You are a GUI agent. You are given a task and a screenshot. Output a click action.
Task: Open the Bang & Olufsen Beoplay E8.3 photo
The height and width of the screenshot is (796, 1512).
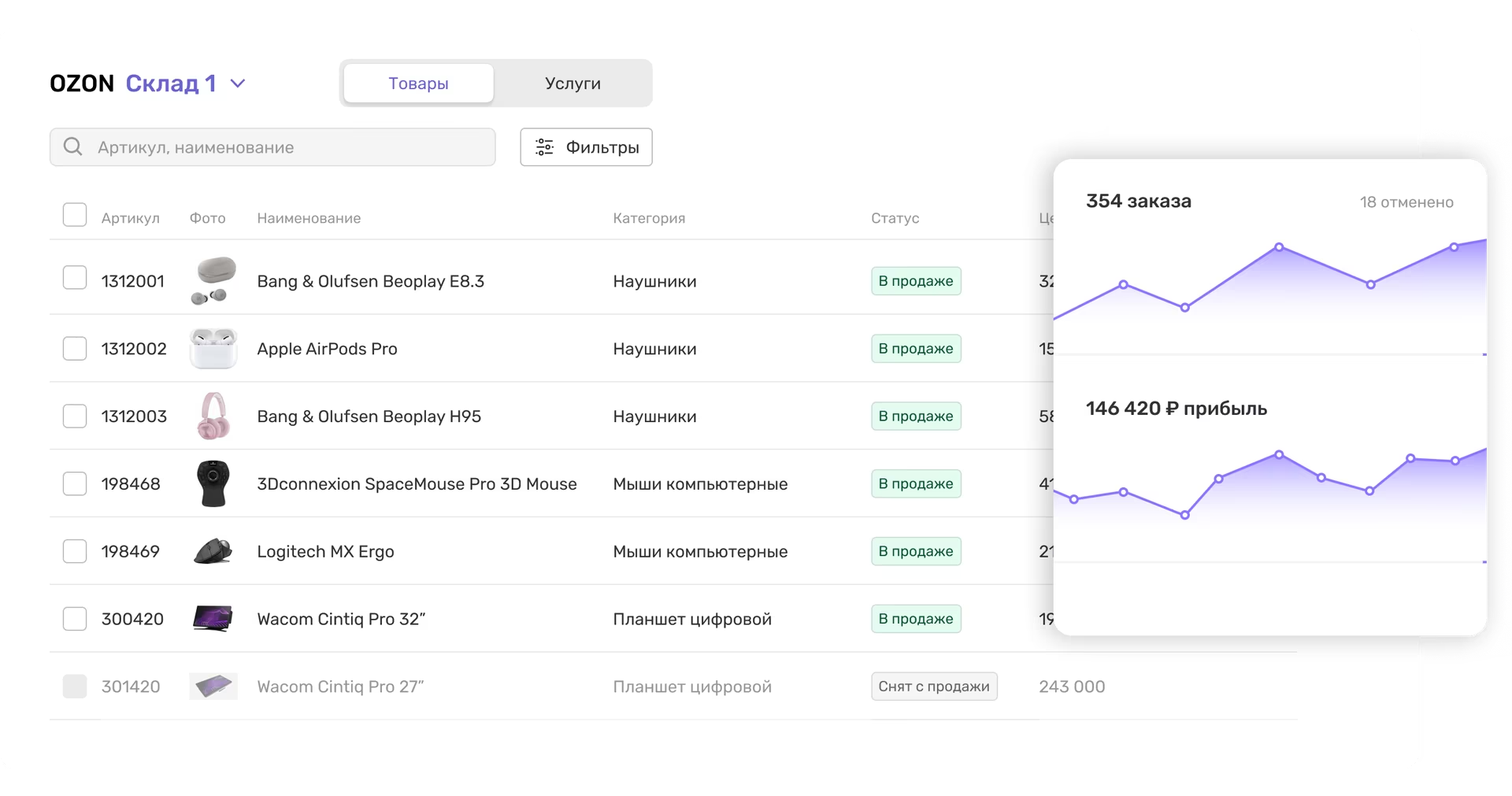[213, 281]
